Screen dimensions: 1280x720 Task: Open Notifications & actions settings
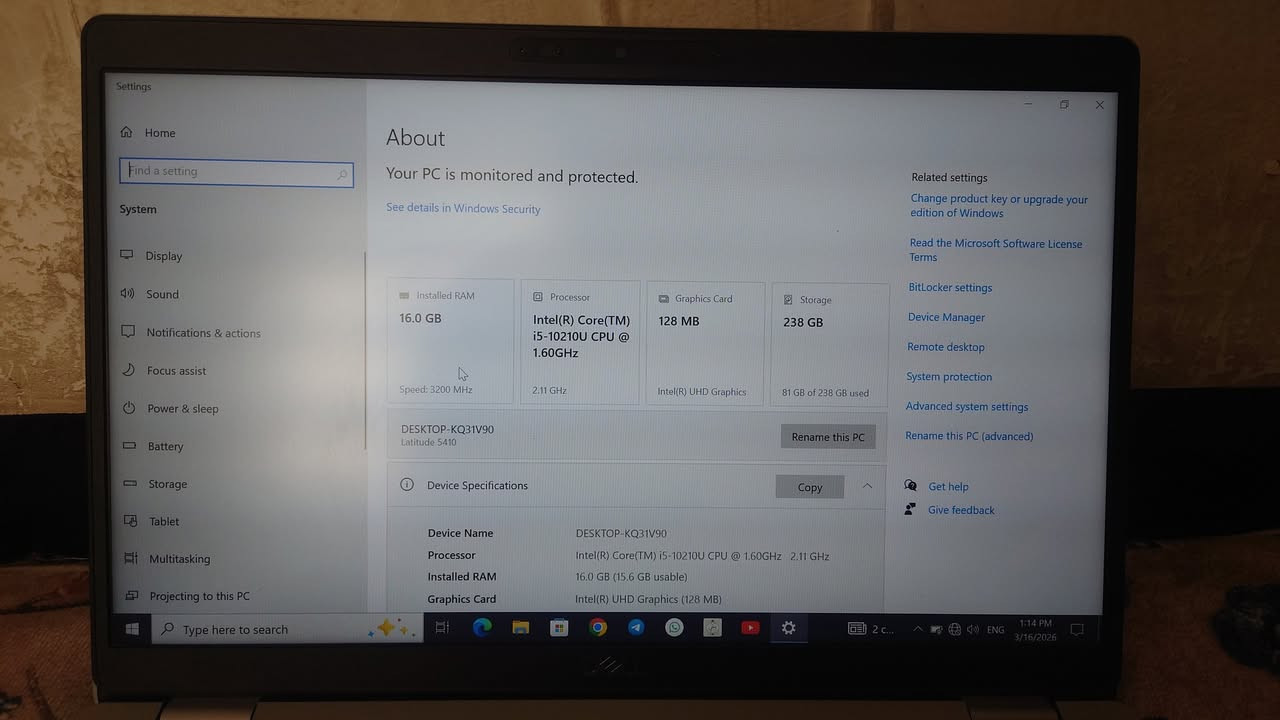click(205, 332)
